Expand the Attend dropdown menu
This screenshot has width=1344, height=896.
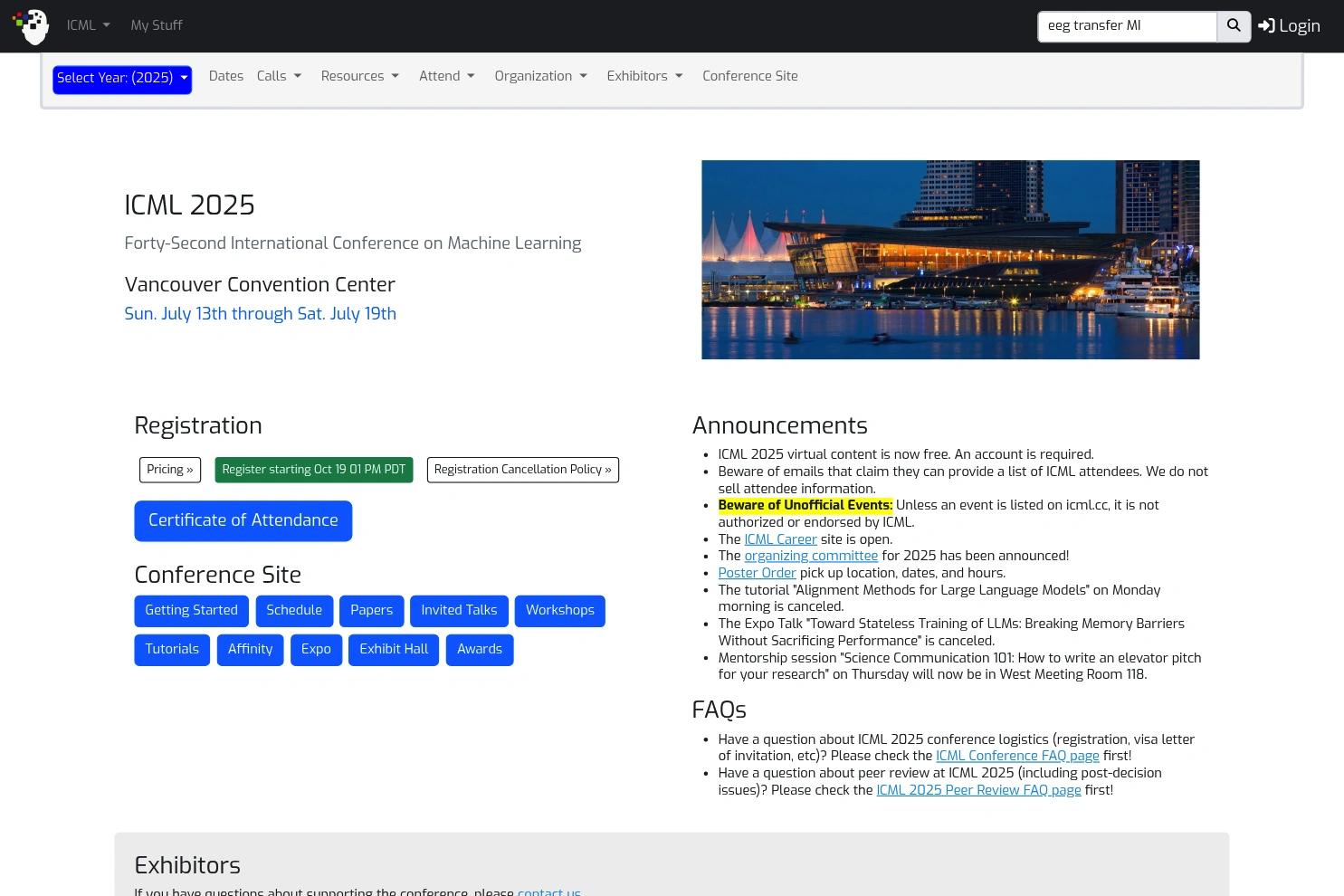(x=447, y=77)
